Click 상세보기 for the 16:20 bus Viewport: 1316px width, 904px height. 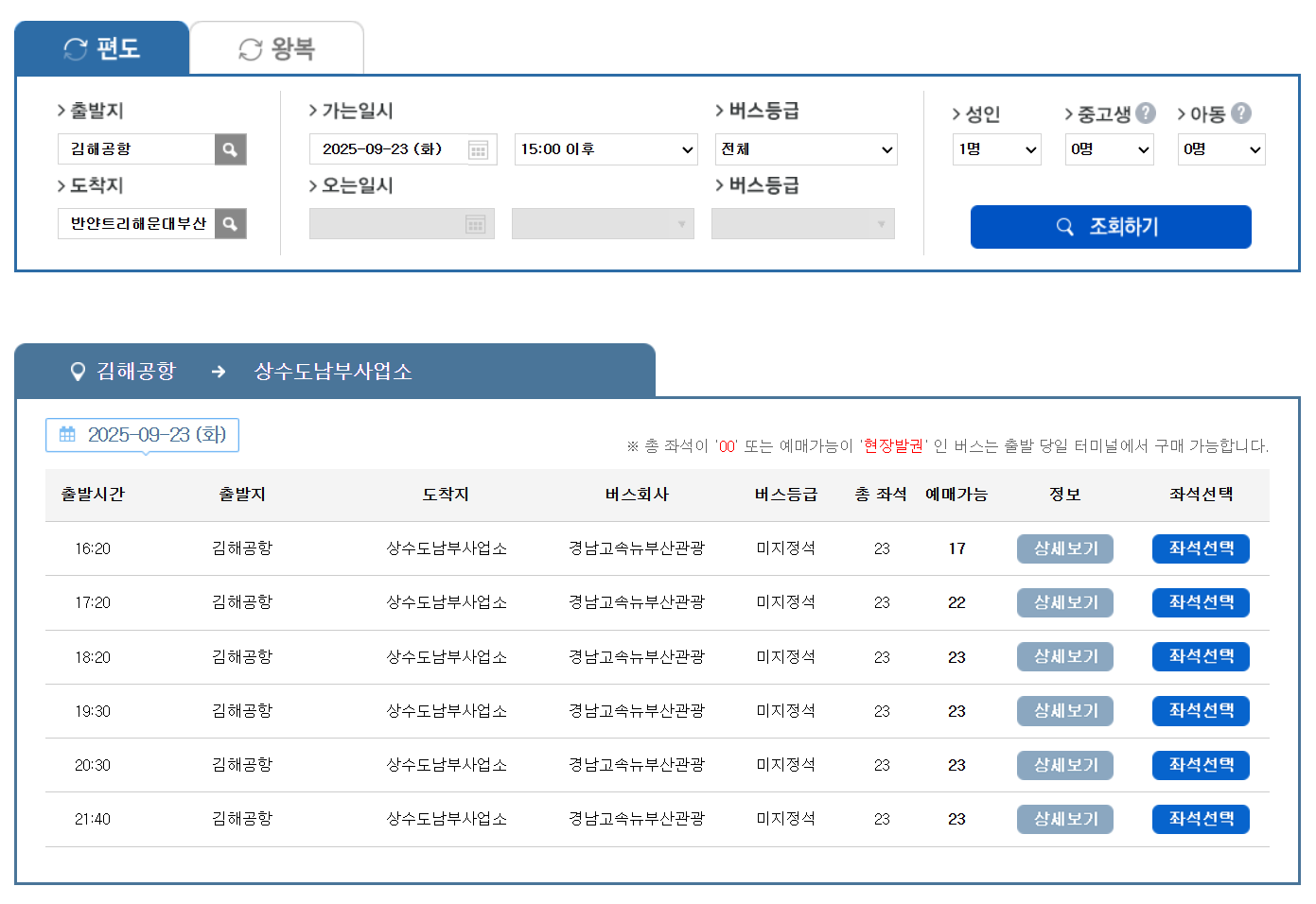pos(1064,548)
